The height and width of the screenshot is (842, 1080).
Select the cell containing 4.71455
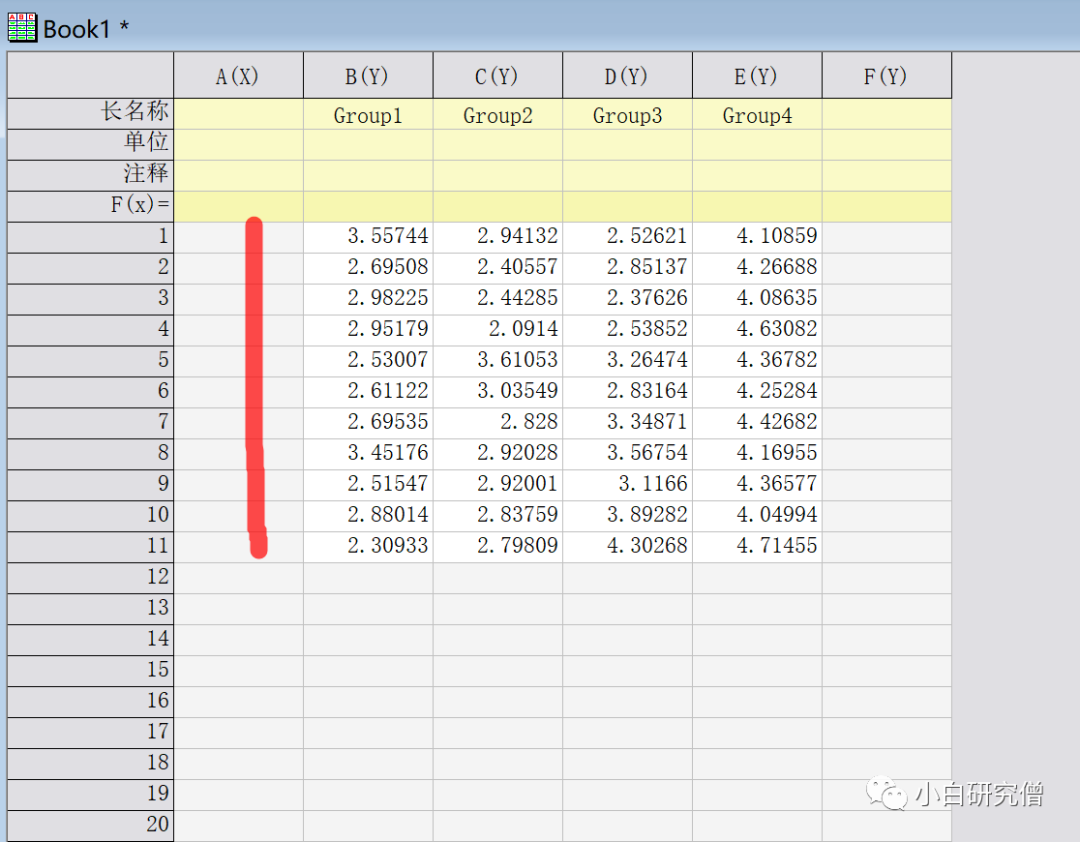tap(757, 546)
